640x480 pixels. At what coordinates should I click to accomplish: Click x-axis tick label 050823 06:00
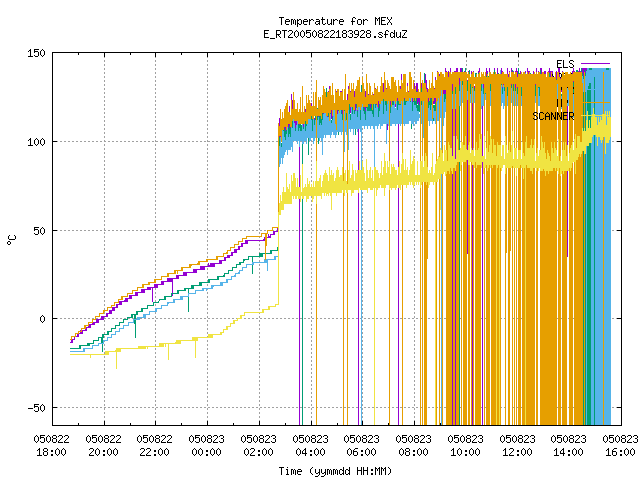pyautogui.click(x=362, y=446)
